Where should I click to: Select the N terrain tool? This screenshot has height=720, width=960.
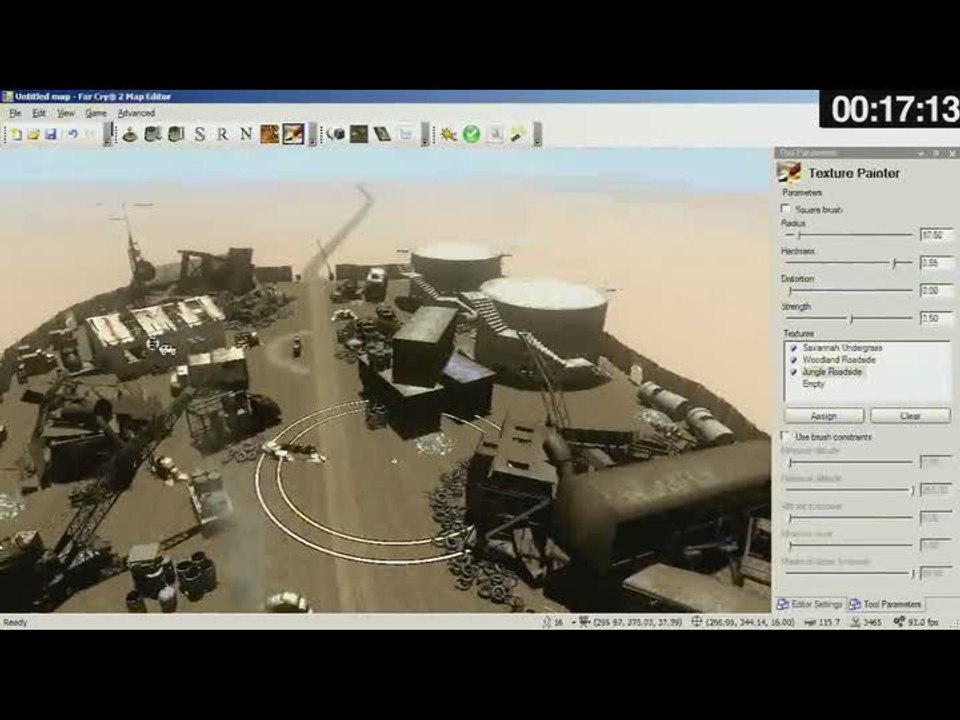click(x=246, y=134)
